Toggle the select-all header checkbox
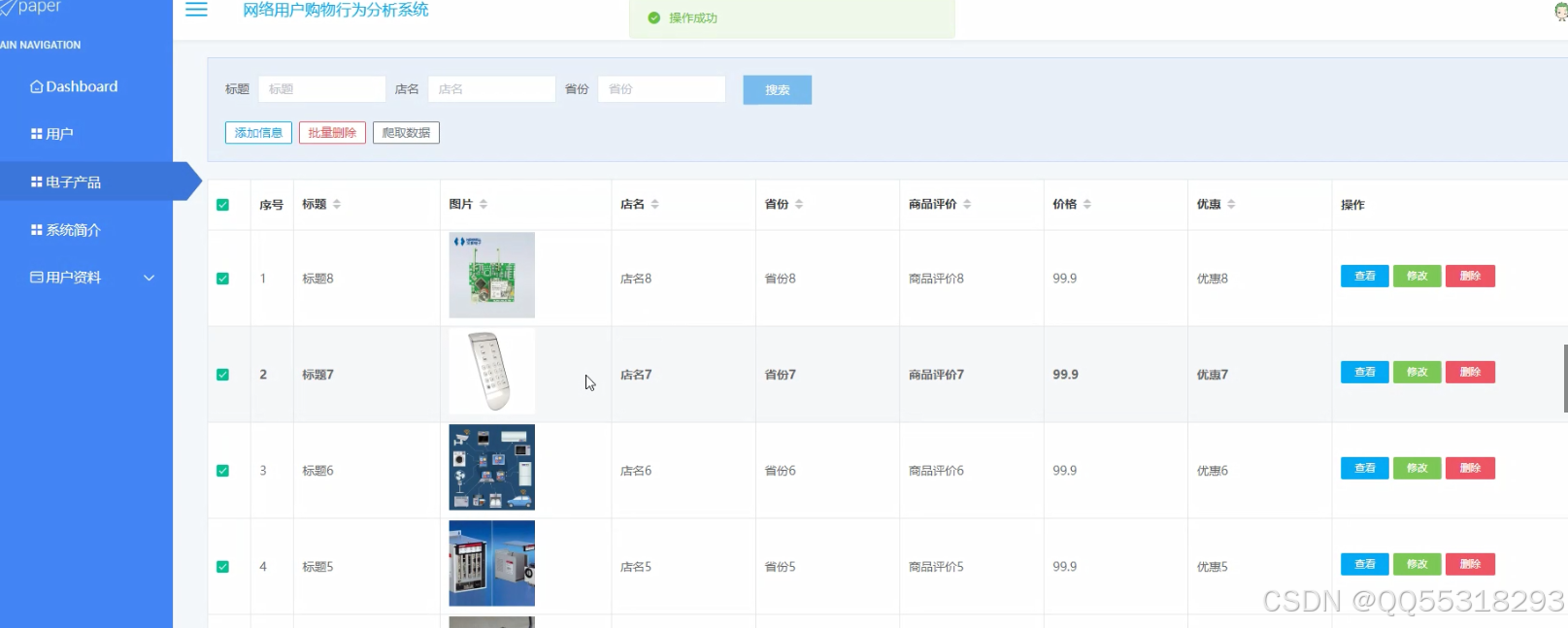Viewport: 1568px width, 628px height. (x=222, y=205)
